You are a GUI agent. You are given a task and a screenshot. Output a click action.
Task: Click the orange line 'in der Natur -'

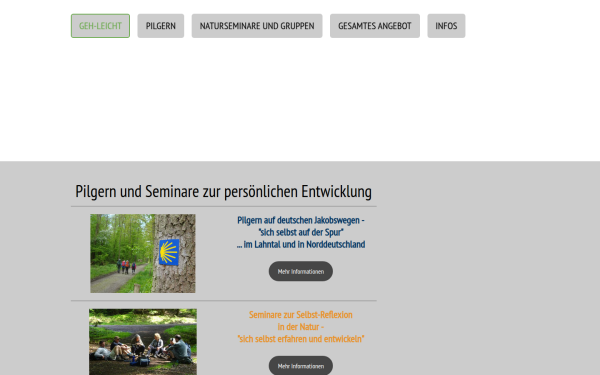[x=301, y=327]
